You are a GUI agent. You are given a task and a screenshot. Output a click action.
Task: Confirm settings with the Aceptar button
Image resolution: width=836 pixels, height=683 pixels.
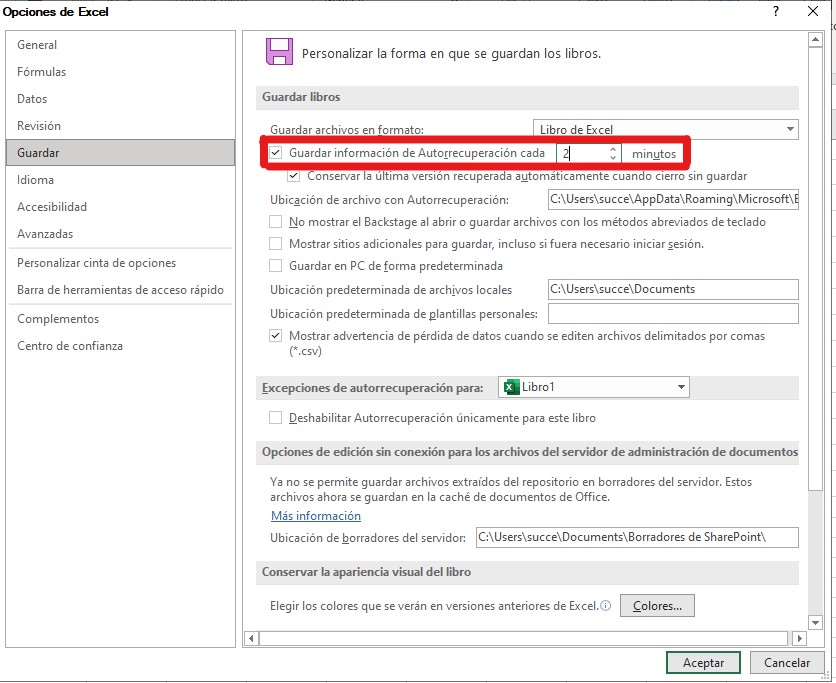pyautogui.click(x=703, y=662)
